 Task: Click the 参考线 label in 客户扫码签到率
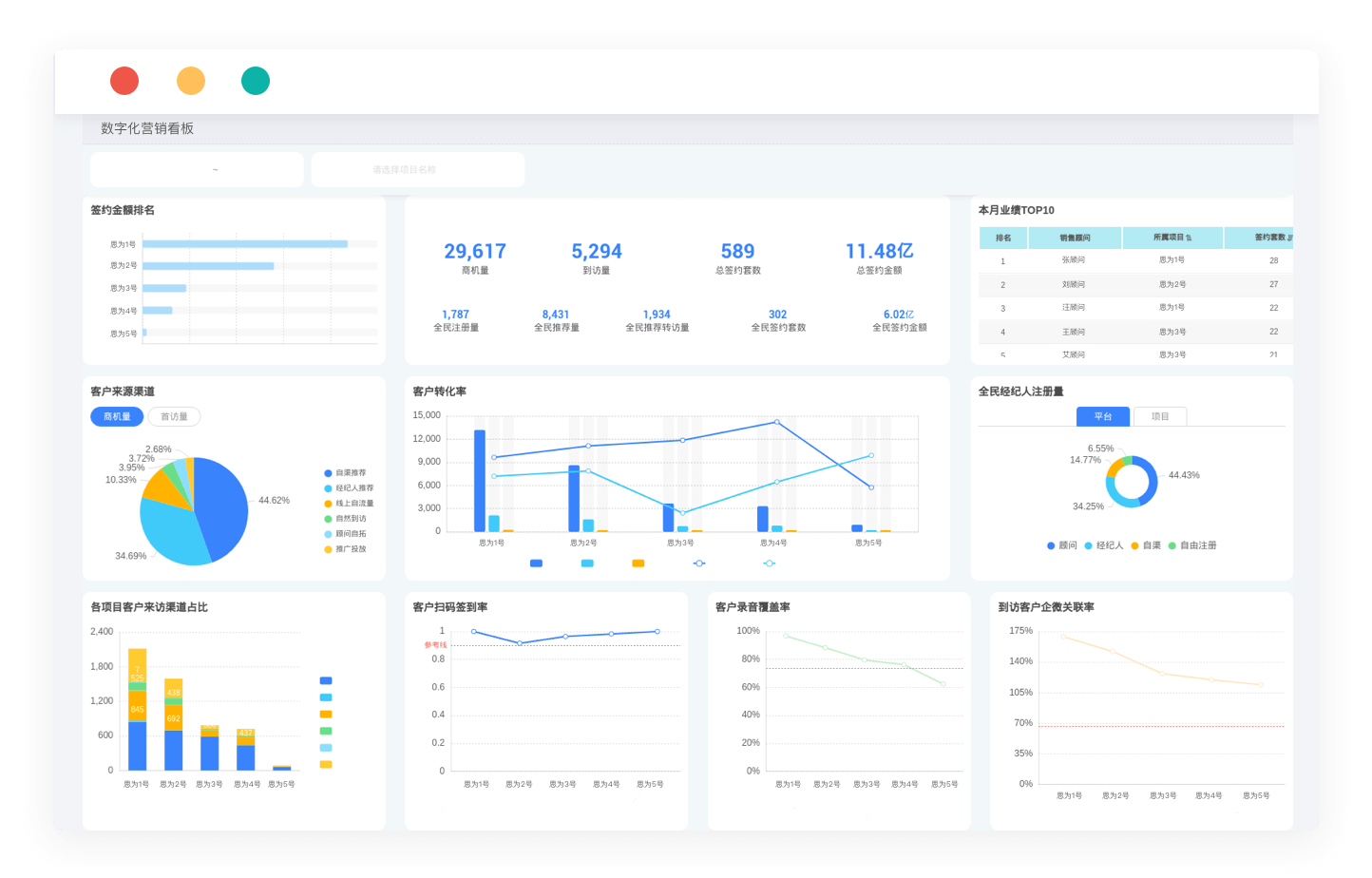(435, 645)
